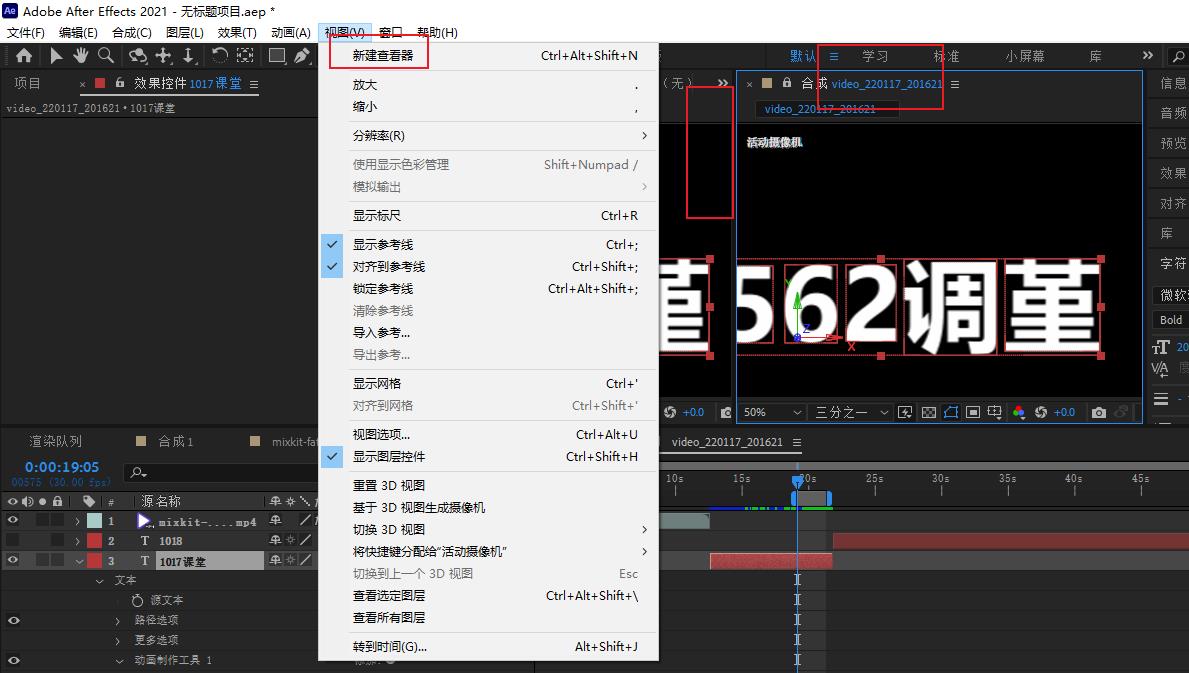Viewport: 1189px width, 673px height.
Task: Click region of interest icon
Action: 973,412
